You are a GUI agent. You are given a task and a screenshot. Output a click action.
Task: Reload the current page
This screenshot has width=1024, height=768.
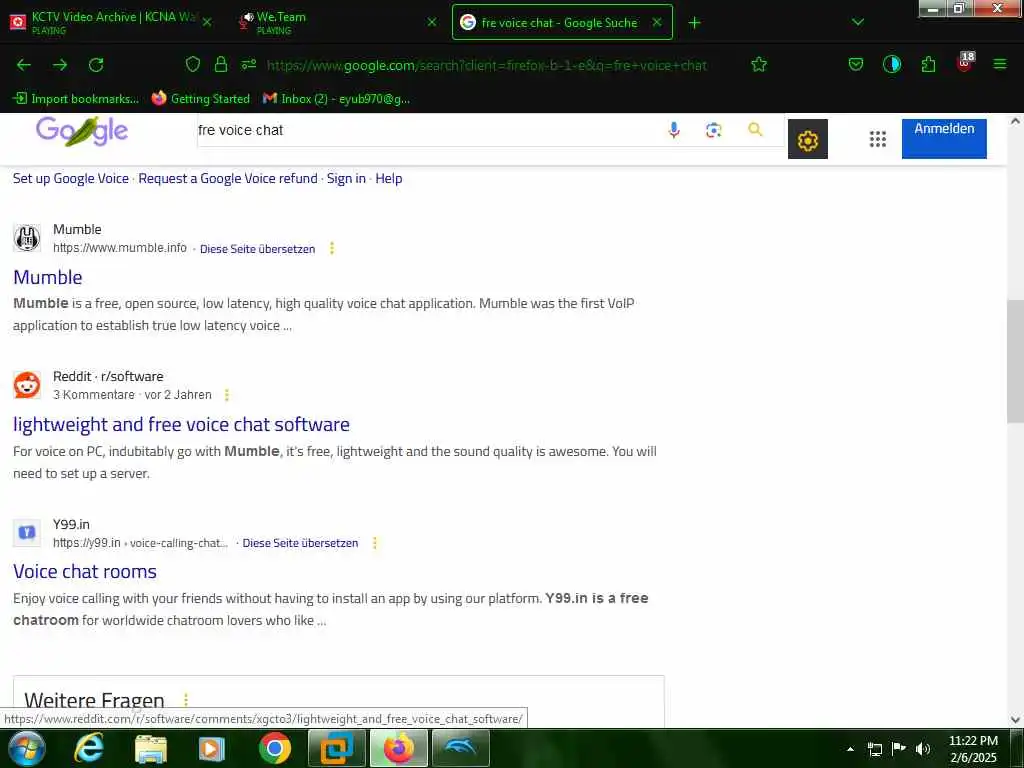coord(96,65)
